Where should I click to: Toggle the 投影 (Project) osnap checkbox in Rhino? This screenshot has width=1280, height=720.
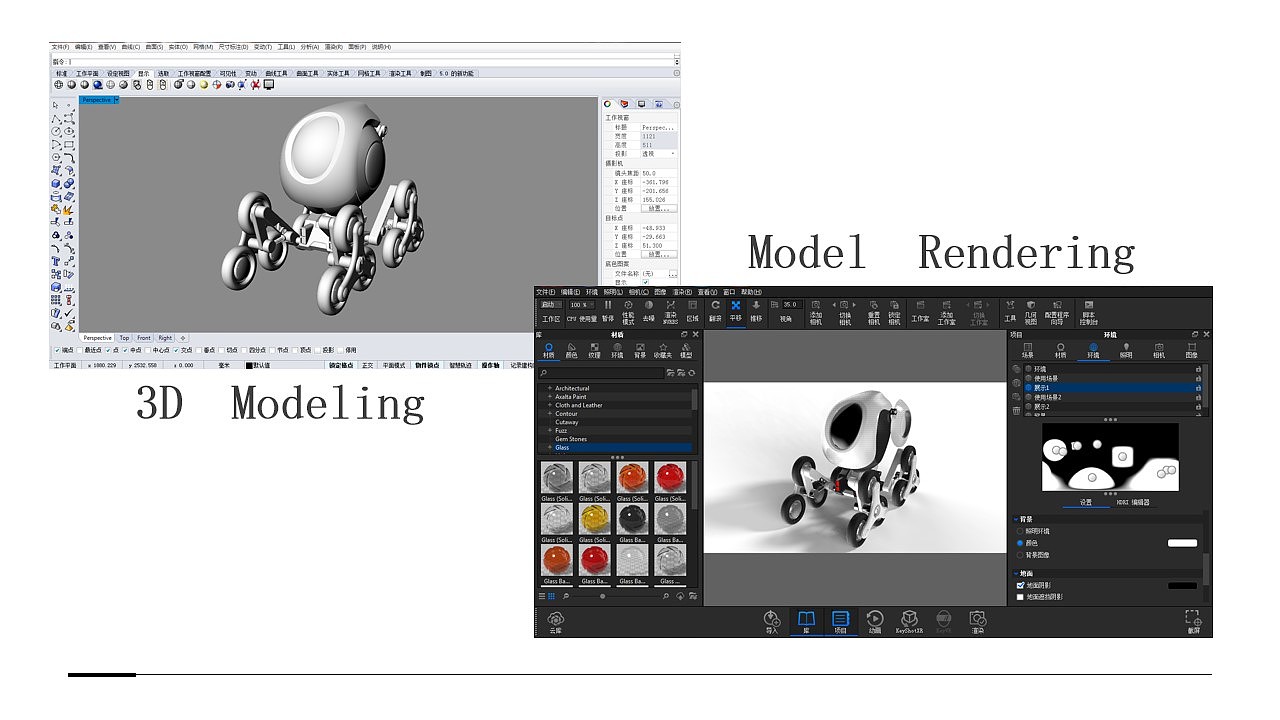point(319,350)
